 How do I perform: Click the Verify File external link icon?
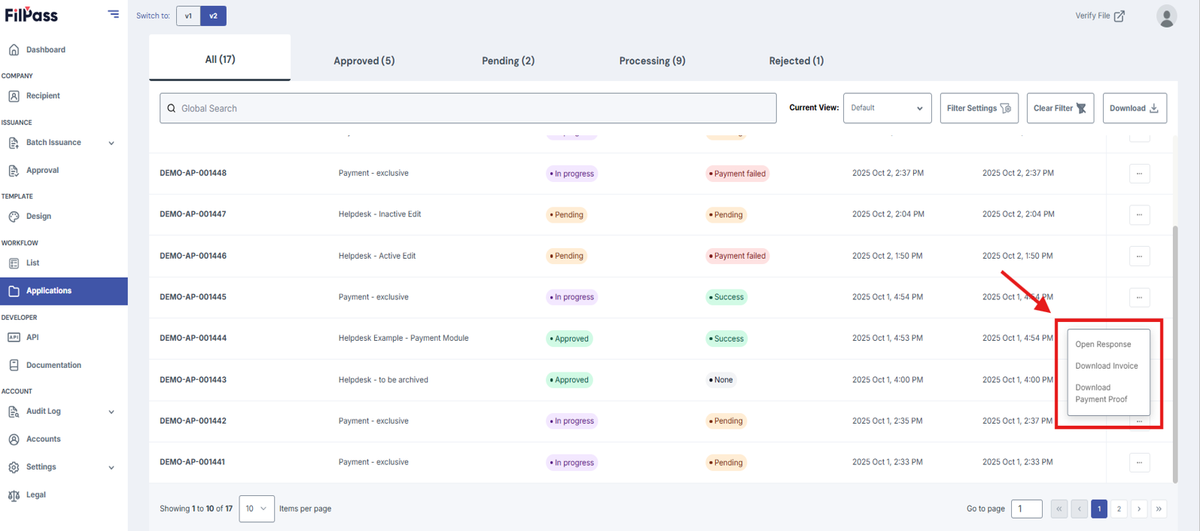point(1119,16)
